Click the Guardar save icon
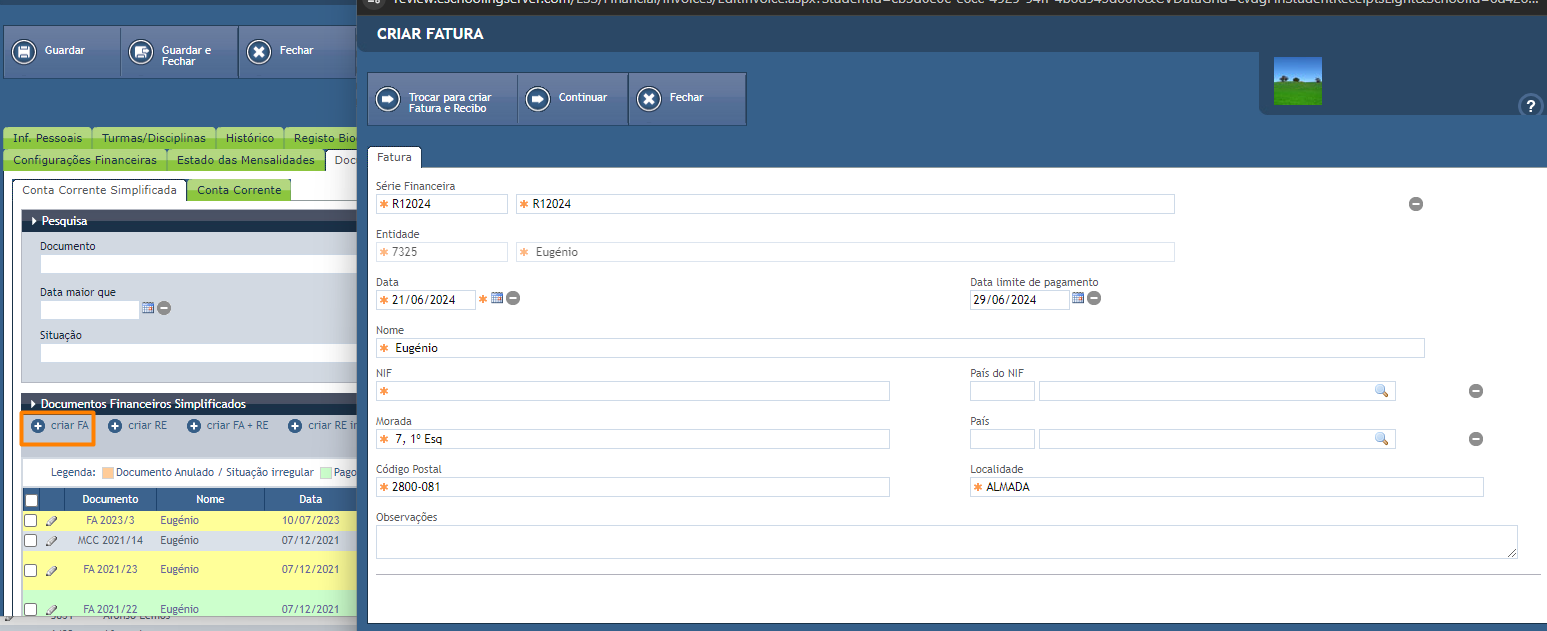1547x631 pixels. point(23,51)
